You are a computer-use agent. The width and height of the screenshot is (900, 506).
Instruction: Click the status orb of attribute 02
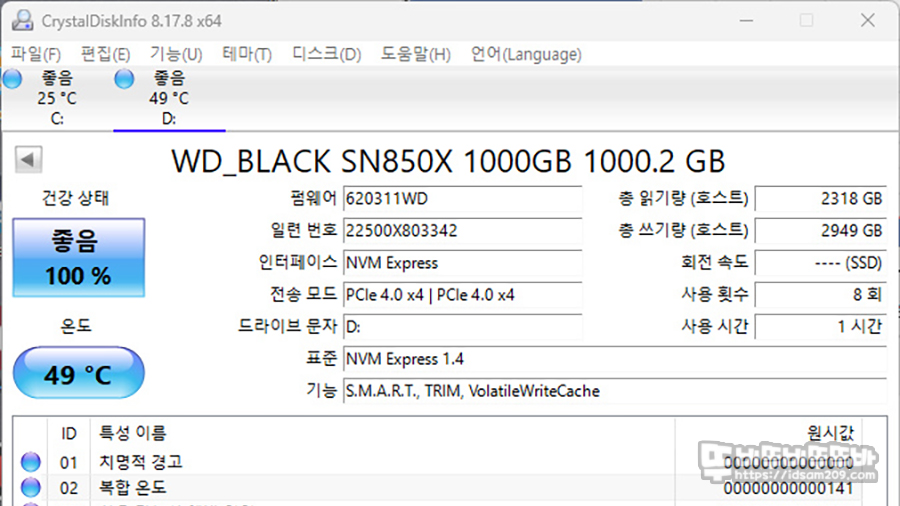[x=30, y=488]
